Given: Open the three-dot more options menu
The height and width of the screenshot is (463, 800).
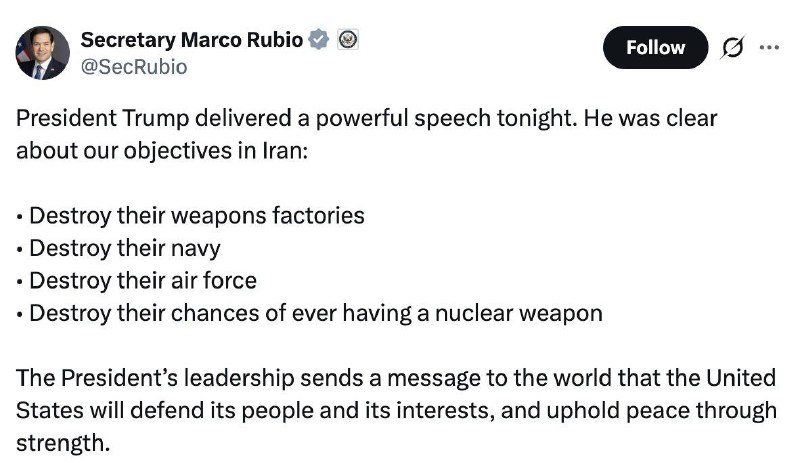Looking at the screenshot, I should coord(768,47).
